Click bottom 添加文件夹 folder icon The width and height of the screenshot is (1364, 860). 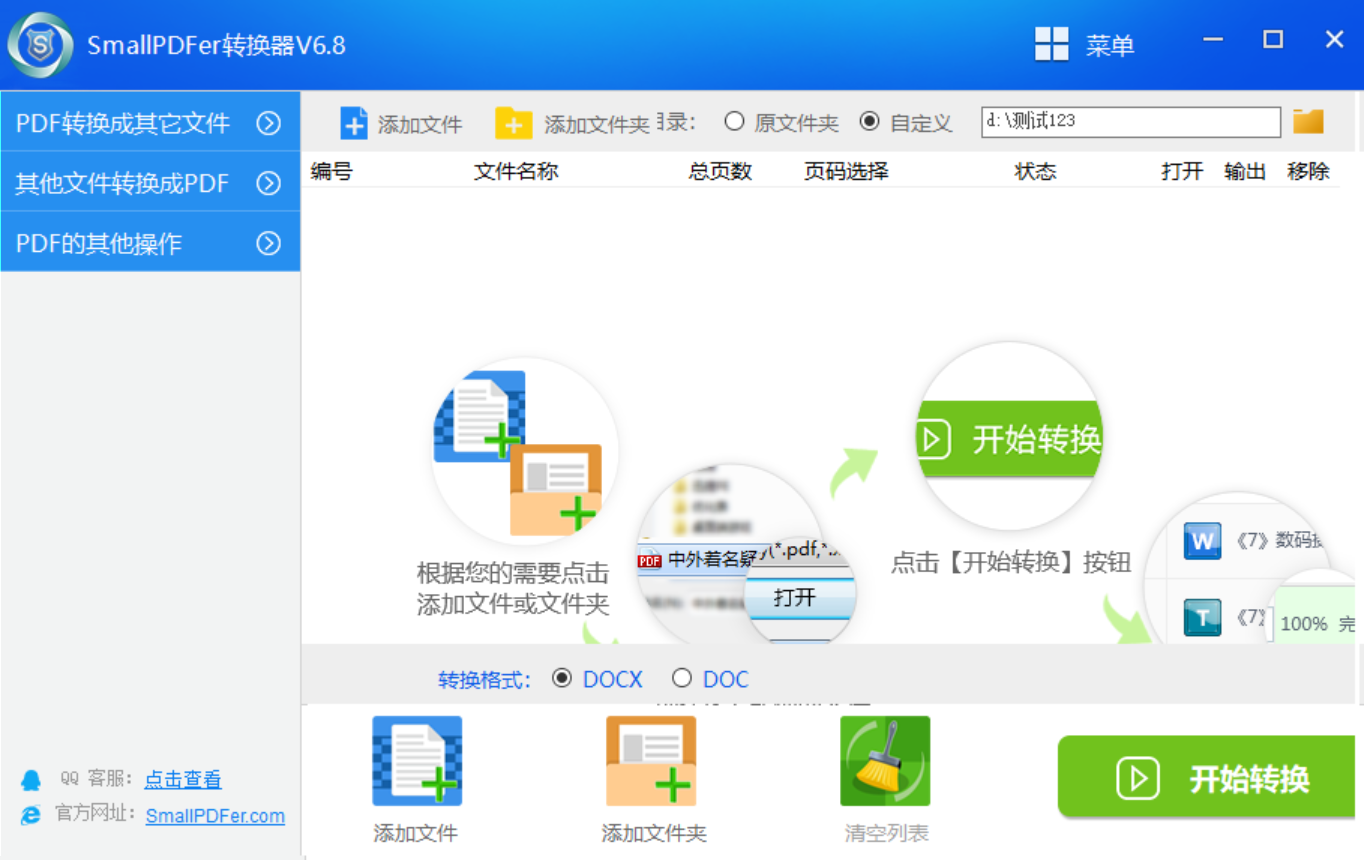651,761
